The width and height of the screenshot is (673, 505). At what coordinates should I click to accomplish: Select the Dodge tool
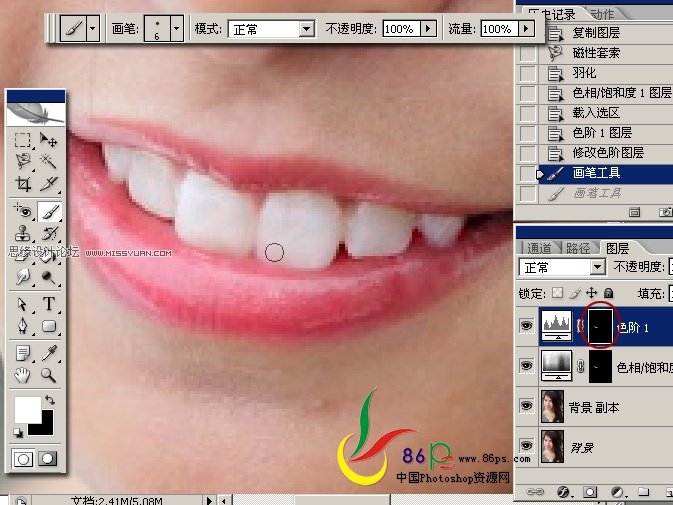(x=49, y=277)
